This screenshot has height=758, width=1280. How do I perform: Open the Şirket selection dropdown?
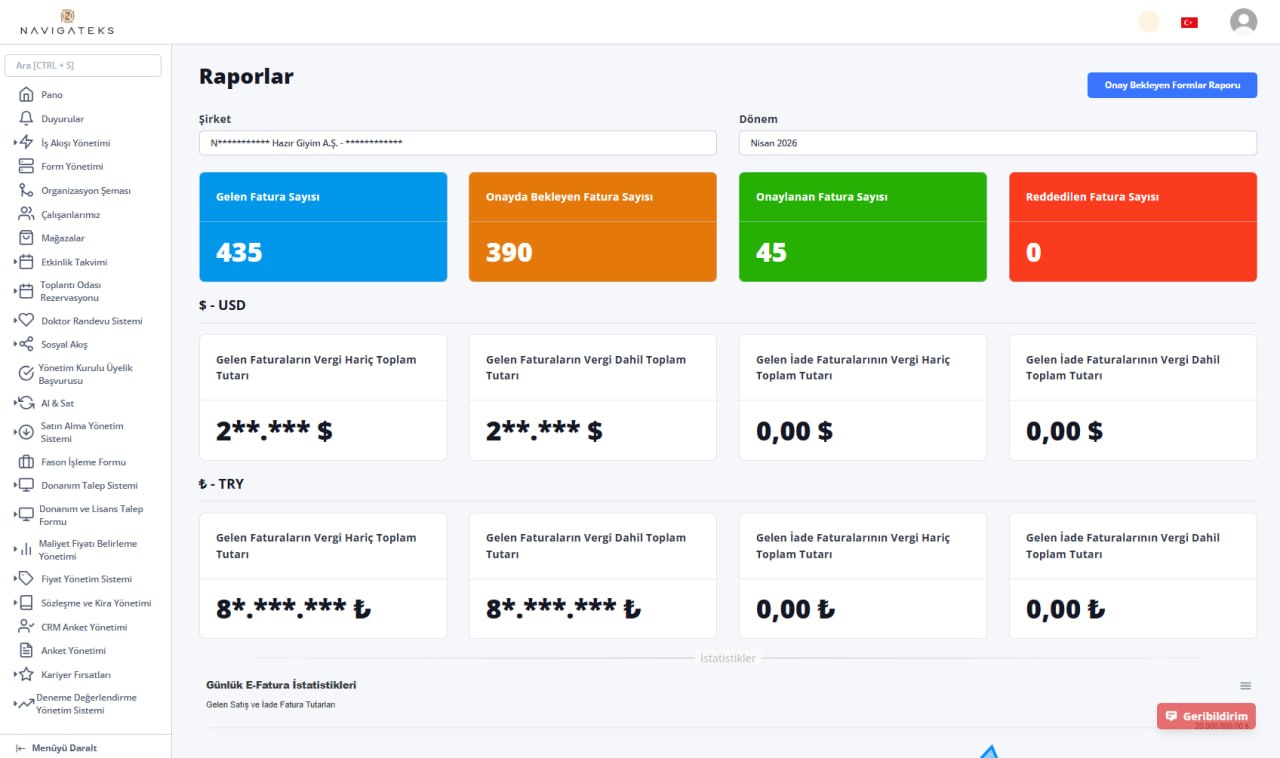457,143
